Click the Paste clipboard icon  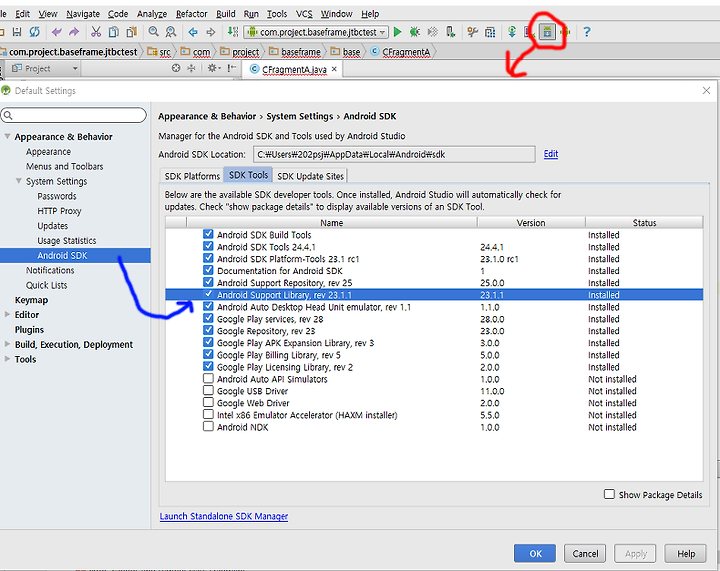(131, 32)
